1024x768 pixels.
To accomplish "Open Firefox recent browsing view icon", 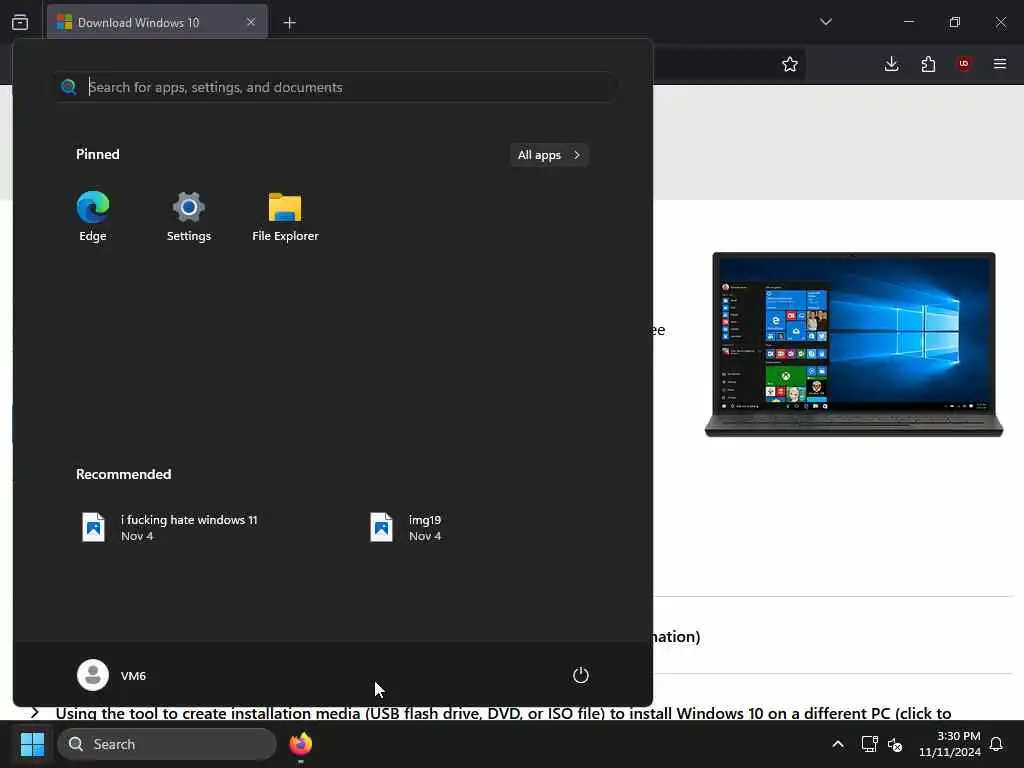I will (20, 22).
